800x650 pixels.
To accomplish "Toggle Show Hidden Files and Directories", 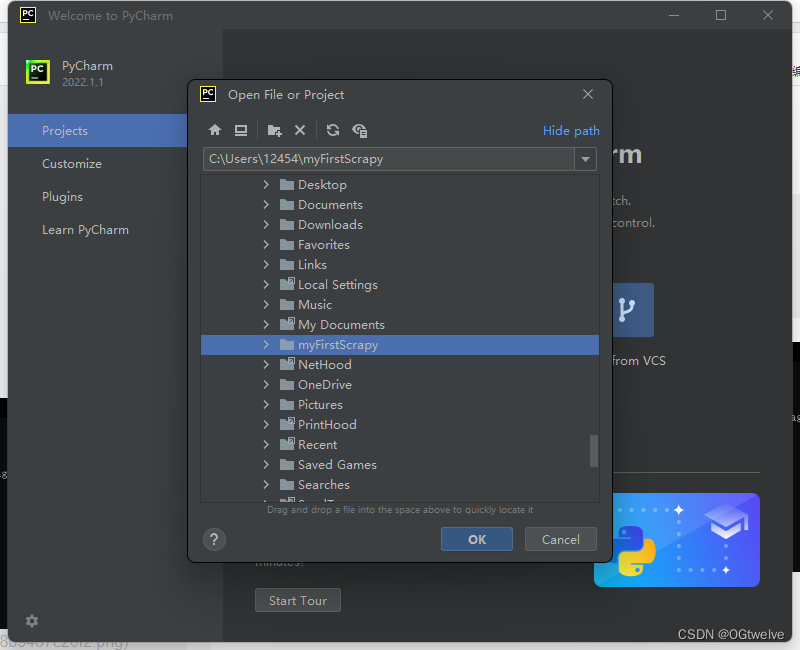I will click(360, 131).
